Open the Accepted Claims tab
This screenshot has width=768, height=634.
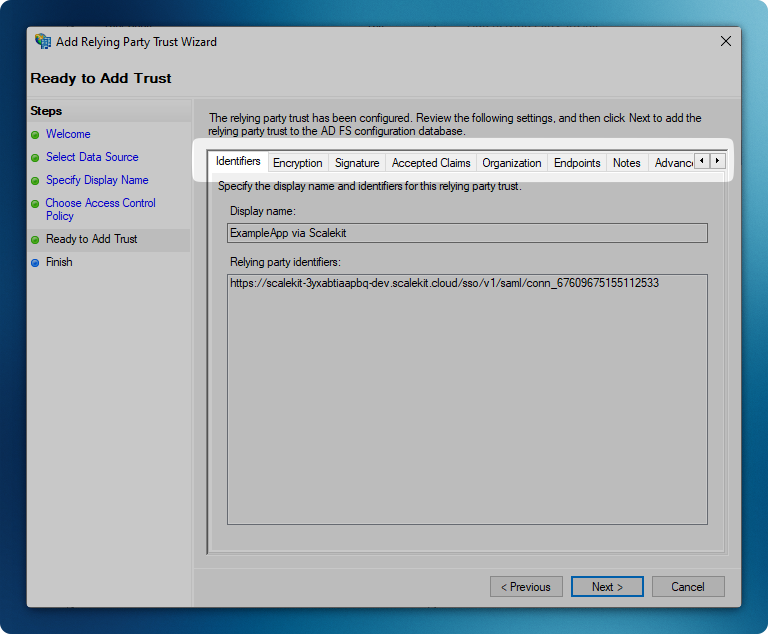pos(431,163)
